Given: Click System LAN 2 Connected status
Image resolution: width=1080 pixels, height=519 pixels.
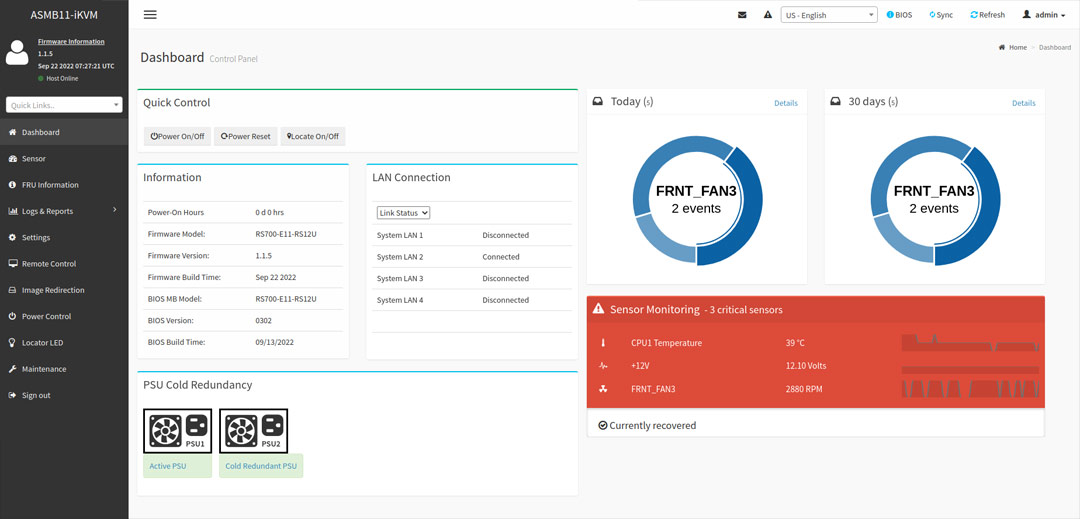Looking at the screenshot, I should point(501,257).
